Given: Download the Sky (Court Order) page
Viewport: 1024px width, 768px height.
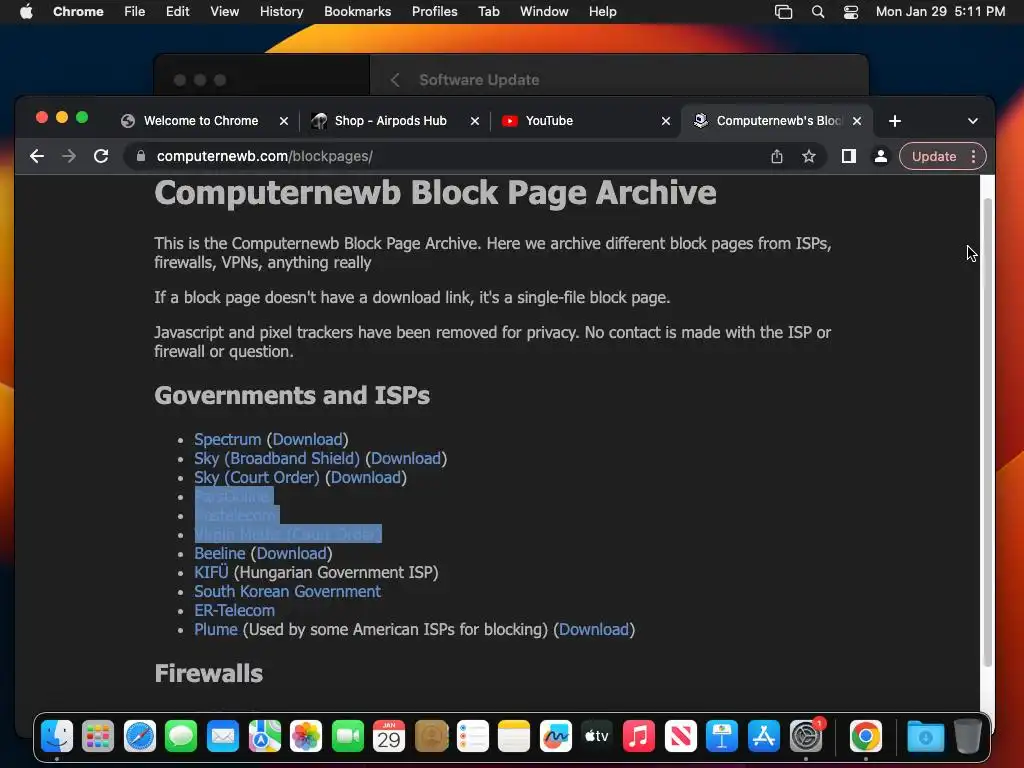Looking at the screenshot, I should point(366,477).
